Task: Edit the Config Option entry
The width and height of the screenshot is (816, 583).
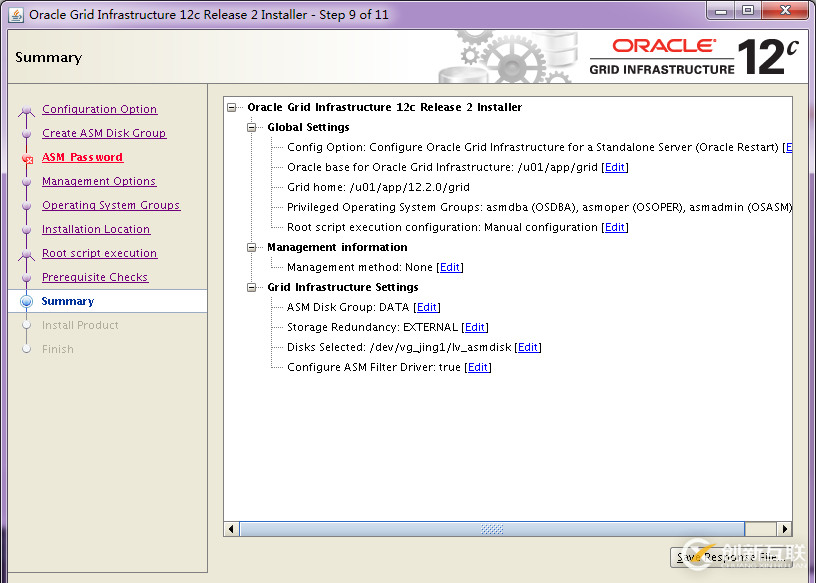Action: (x=788, y=147)
